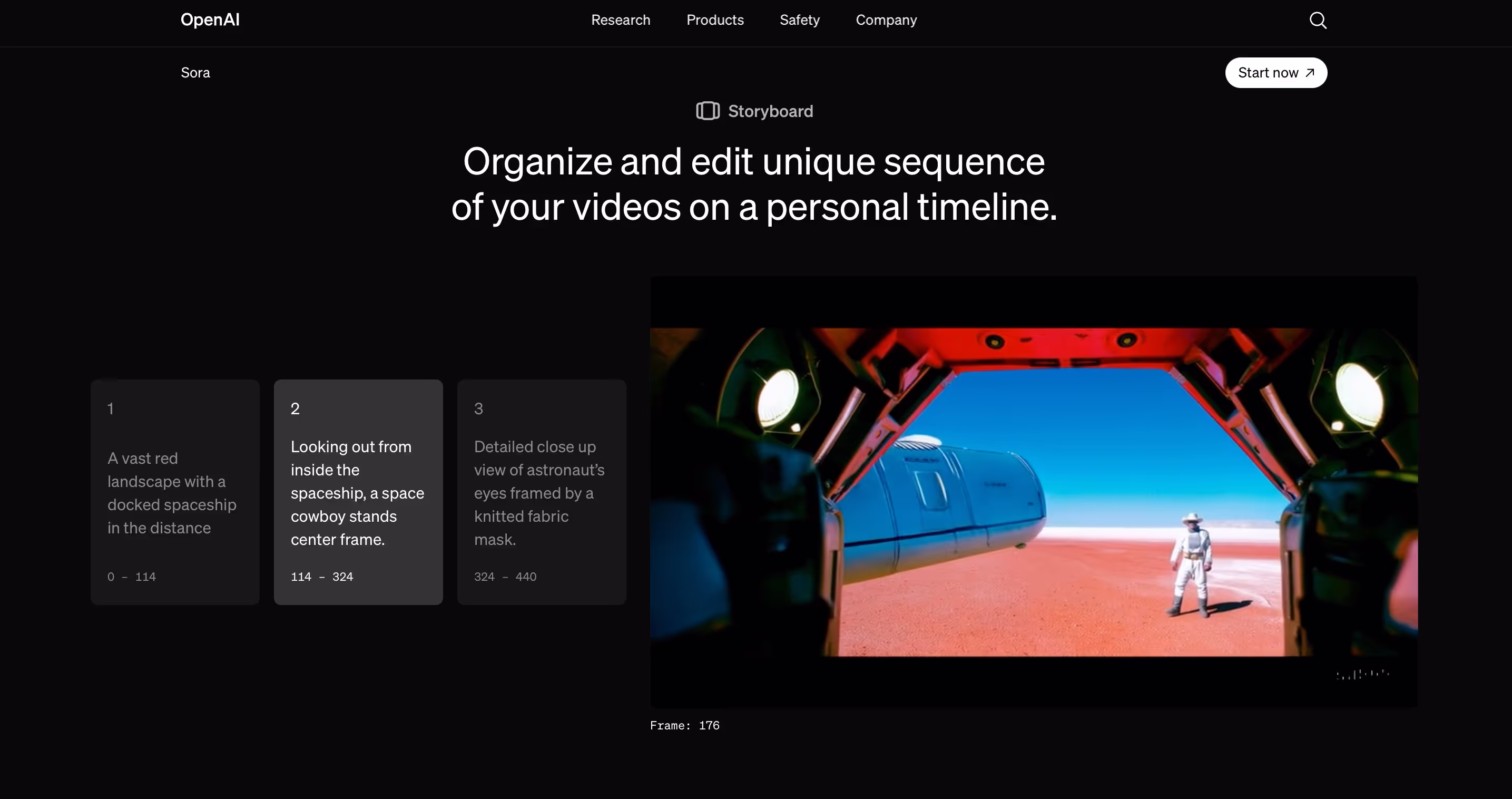1512x799 pixels.
Task: Go to the Sora page link
Action: [195, 73]
